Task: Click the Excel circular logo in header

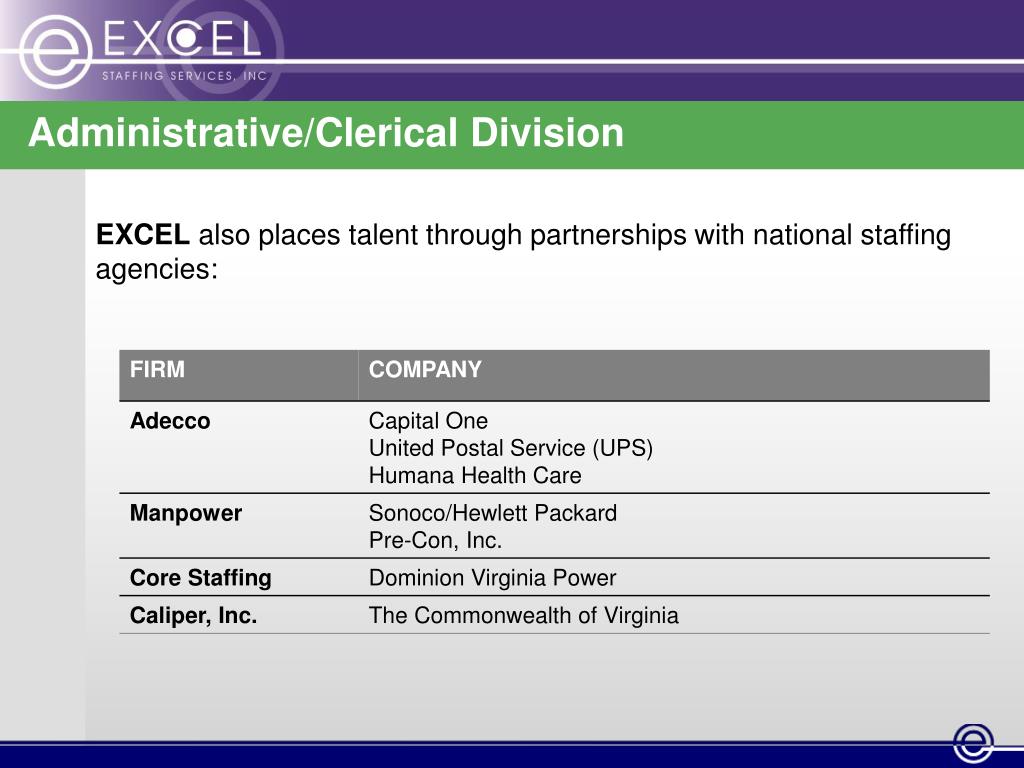Action: coord(57,48)
